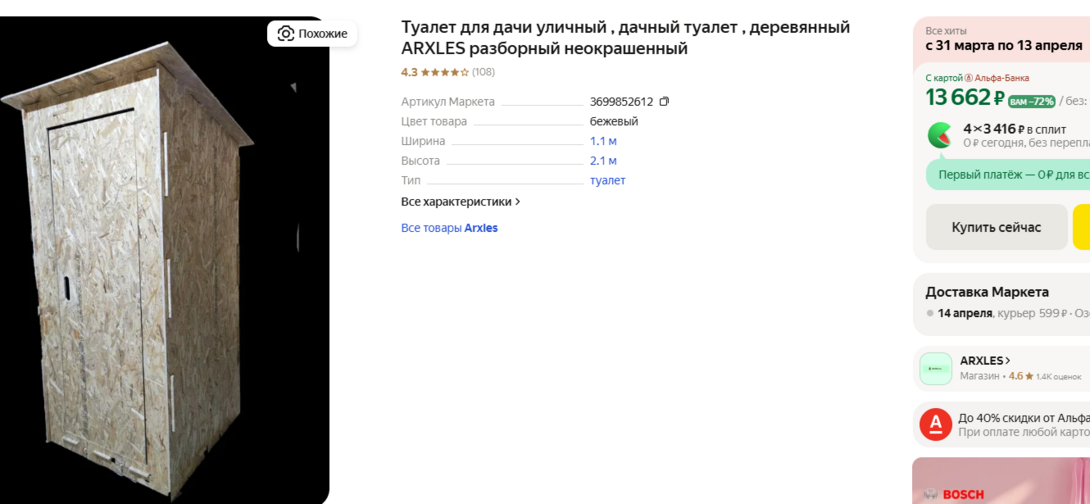Open the reviews count (108)
The width and height of the screenshot is (1090, 504).
[483, 72]
